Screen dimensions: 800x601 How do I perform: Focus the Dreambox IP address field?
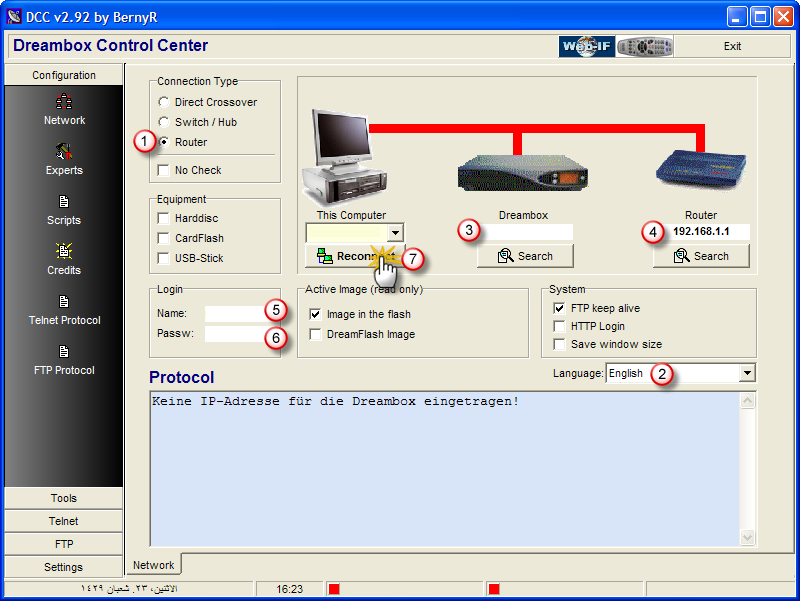coord(525,232)
